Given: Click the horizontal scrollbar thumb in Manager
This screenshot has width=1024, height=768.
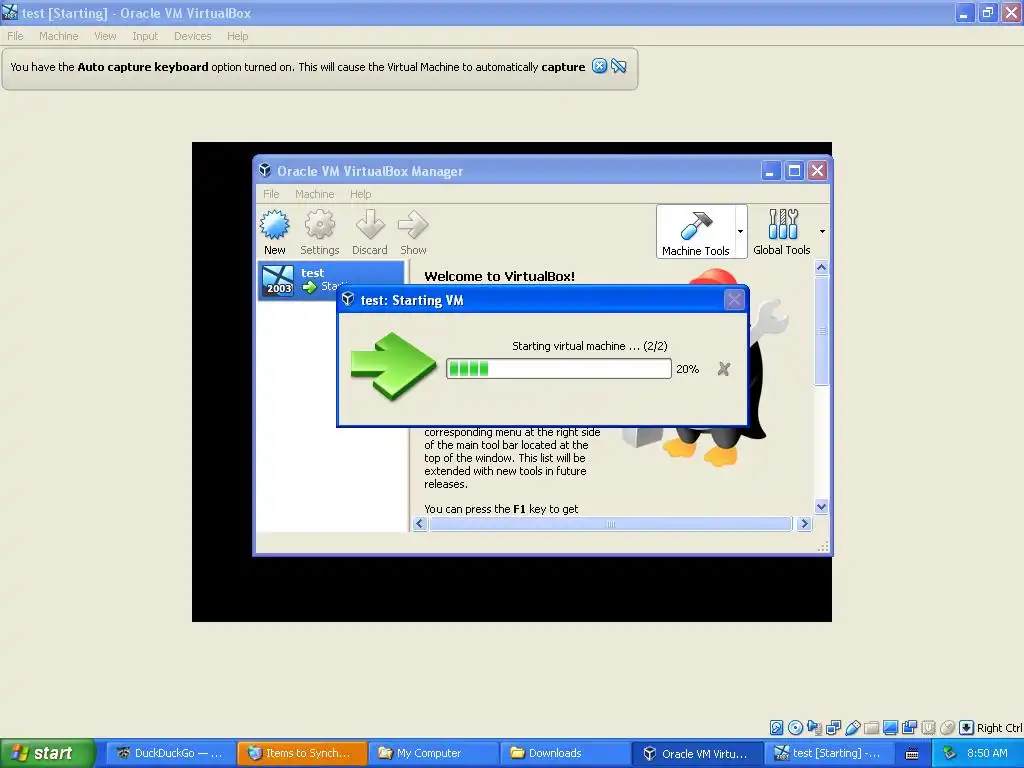Looking at the screenshot, I should click(x=611, y=524).
